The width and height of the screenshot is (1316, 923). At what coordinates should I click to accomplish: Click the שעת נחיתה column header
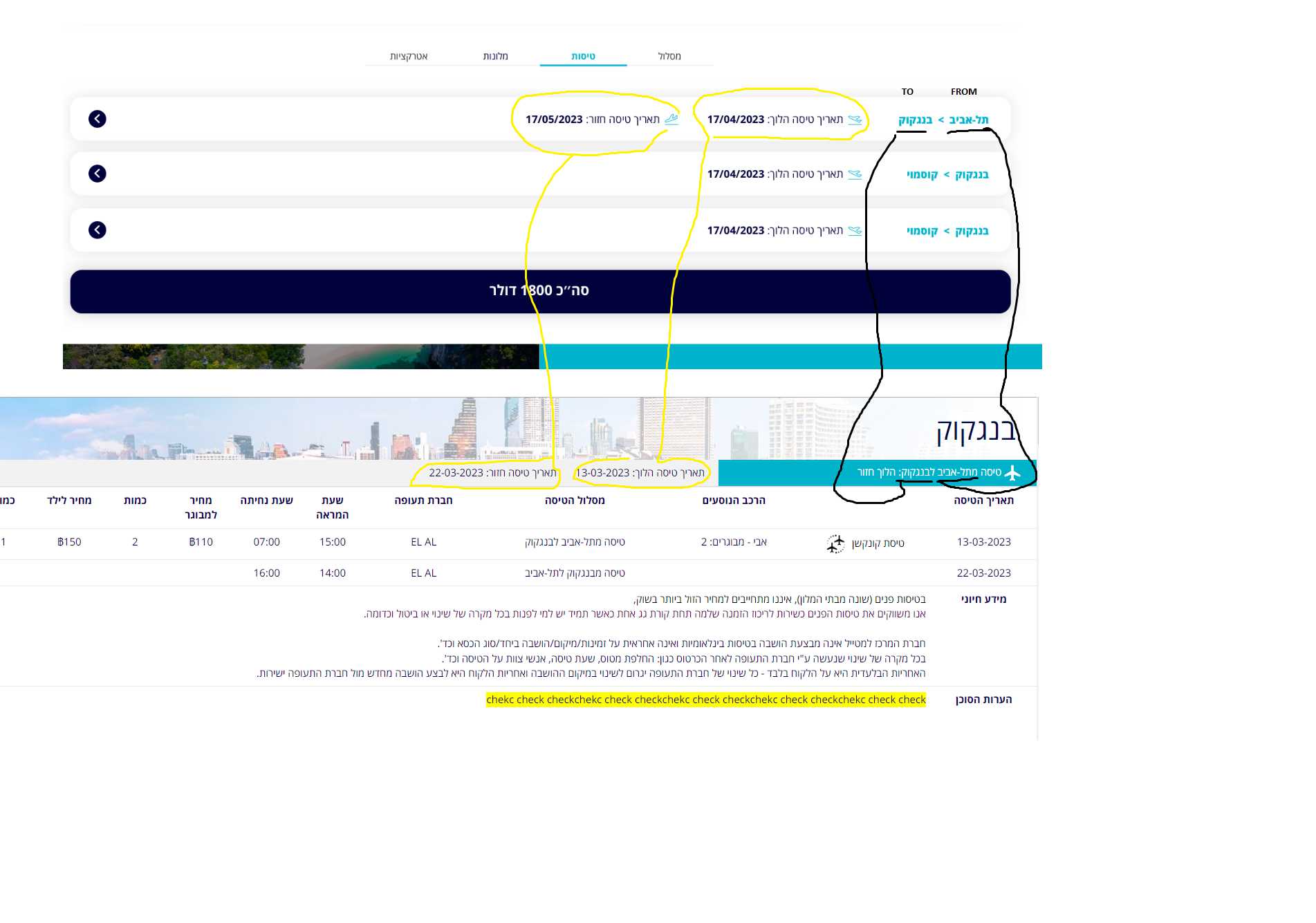pos(267,501)
